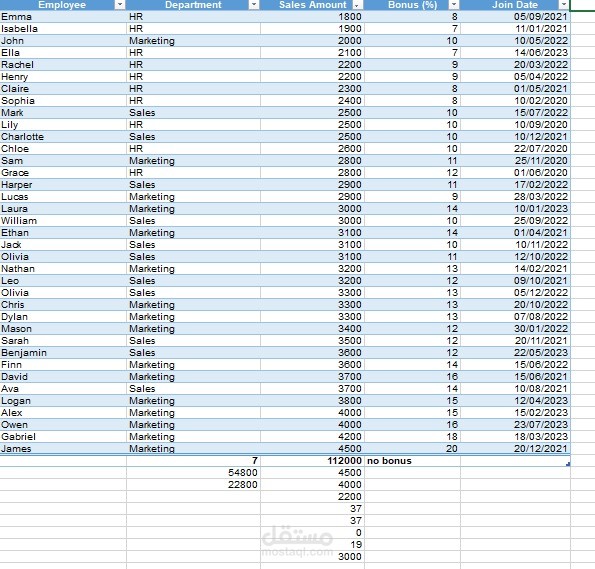
Task: Select the Owen employee cell
Action: pyautogui.click(x=63, y=424)
